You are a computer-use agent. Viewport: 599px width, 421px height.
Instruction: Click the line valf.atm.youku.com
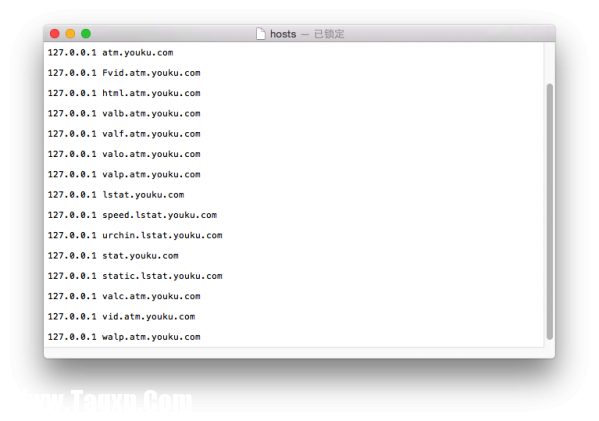(x=124, y=134)
